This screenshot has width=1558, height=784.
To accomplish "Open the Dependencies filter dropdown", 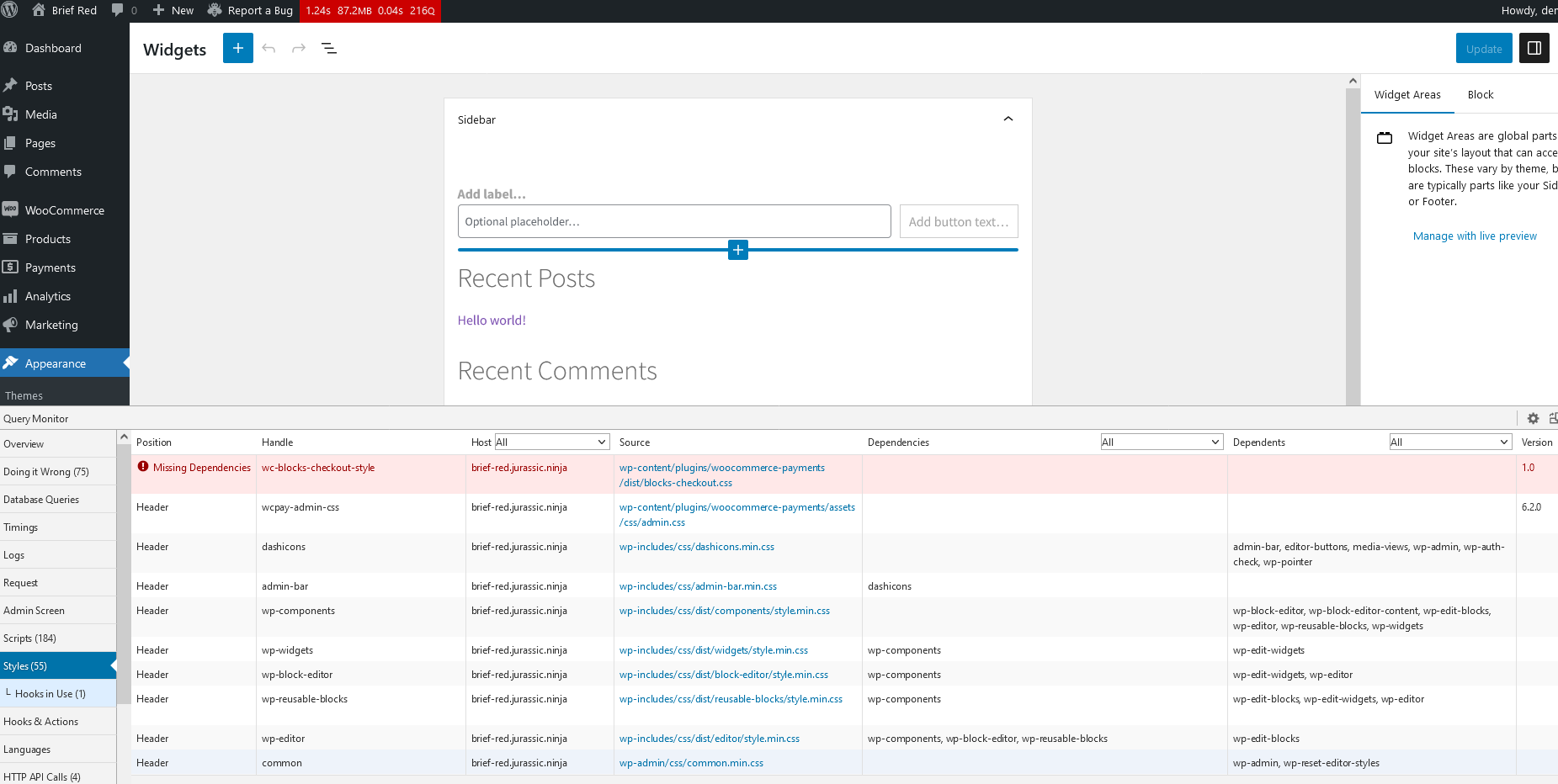I will pos(1161,441).
